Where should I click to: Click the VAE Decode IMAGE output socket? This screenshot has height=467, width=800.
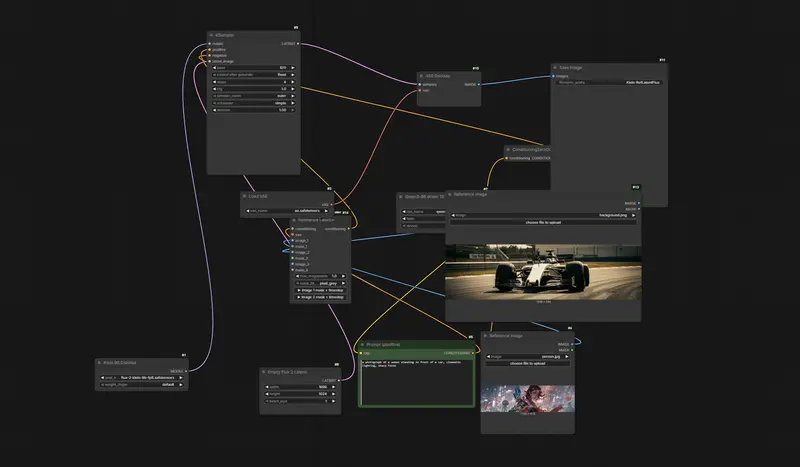click(x=479, y=85)
